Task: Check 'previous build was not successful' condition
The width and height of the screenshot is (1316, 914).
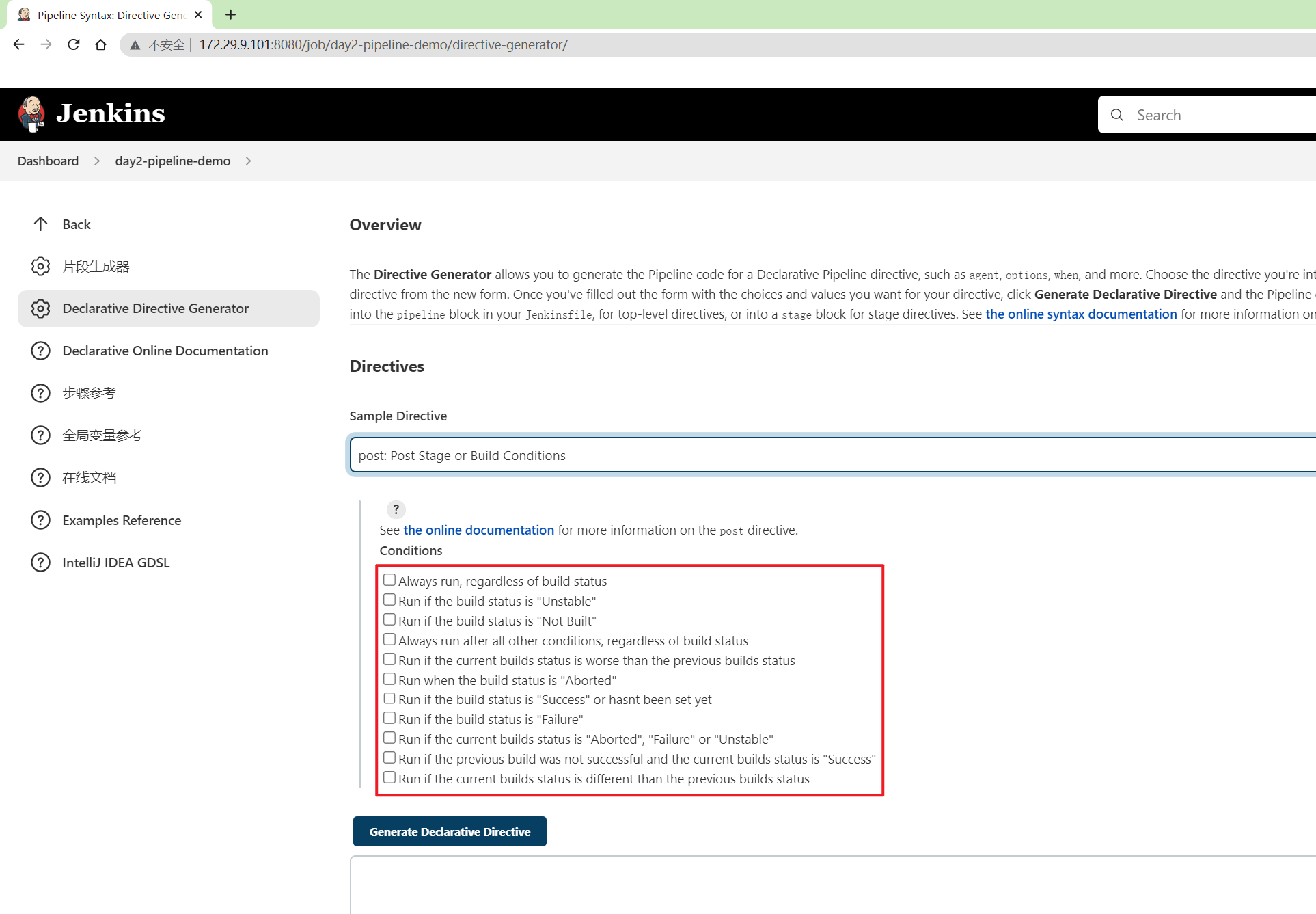Action: pos(389,757)
